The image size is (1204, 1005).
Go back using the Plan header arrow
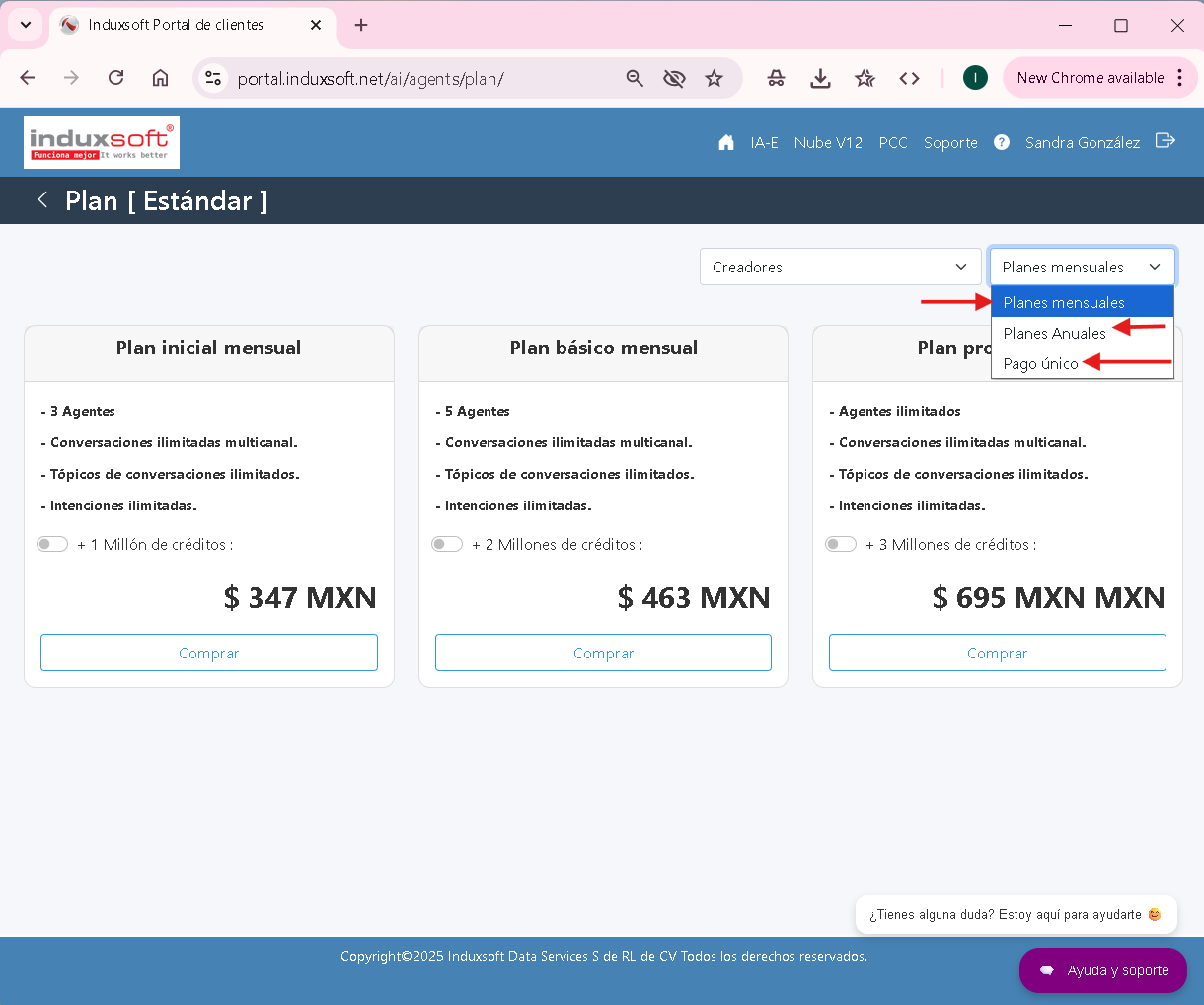pyautogui.click(x=42, y=200)
